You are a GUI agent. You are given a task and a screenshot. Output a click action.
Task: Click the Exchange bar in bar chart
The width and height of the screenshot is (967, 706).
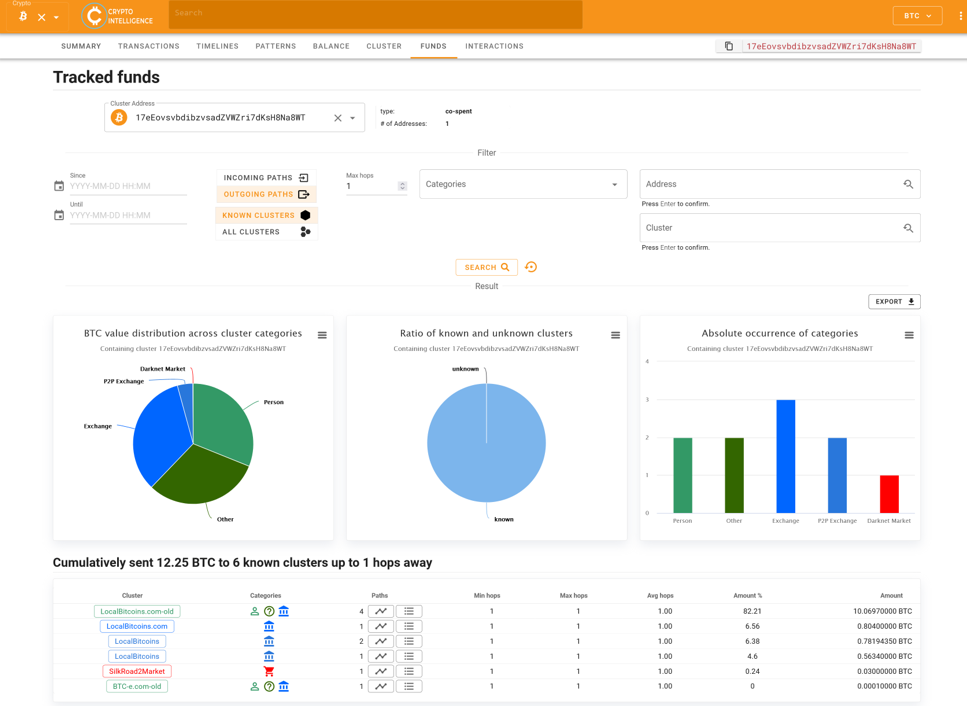point(786,456)
